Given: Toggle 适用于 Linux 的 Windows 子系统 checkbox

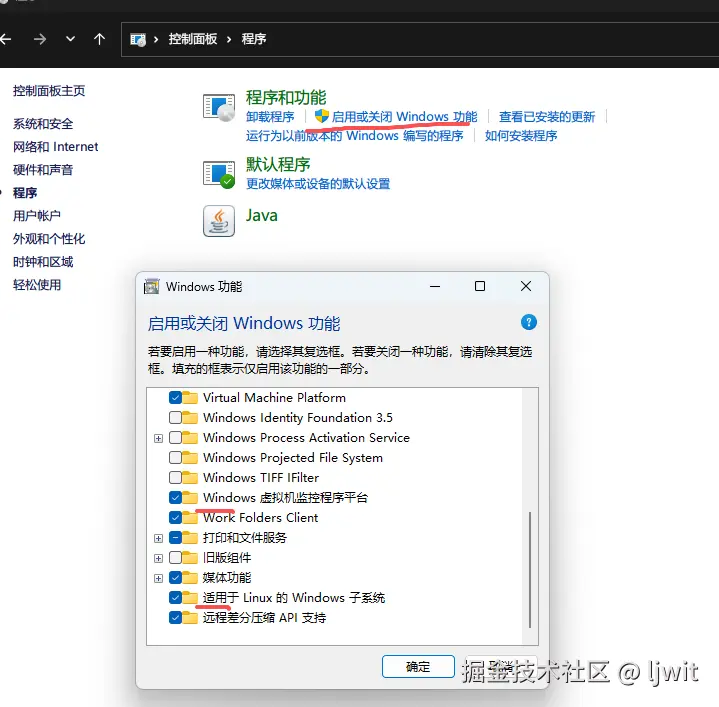Looking at the screenshot, I should pos(175,597).
